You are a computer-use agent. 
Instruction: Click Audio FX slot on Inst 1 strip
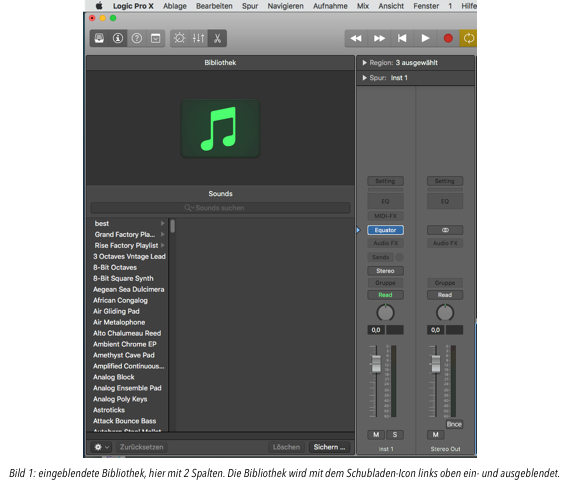385,243
